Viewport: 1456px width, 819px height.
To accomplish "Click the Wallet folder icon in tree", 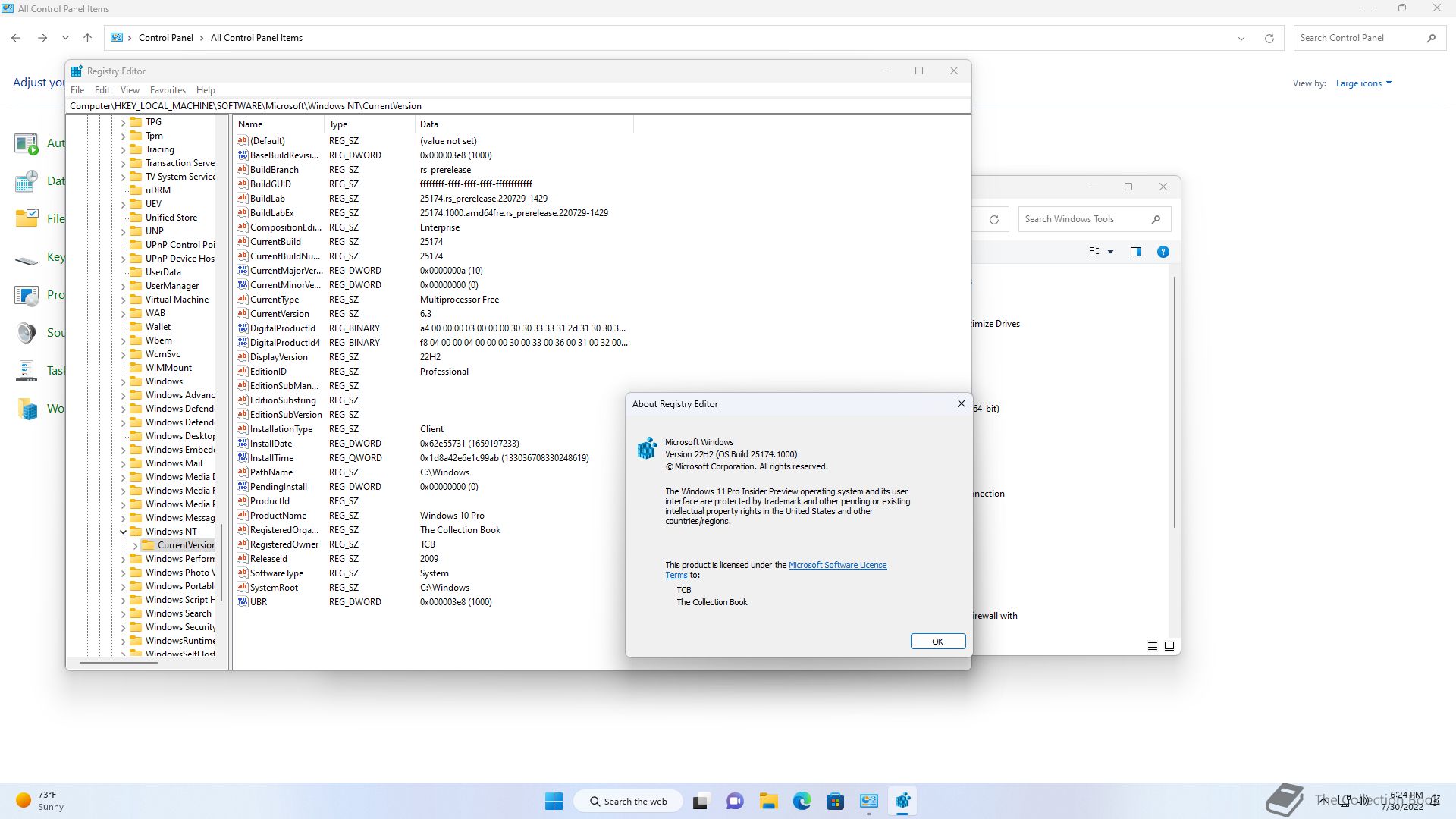I will coord(136,326).
